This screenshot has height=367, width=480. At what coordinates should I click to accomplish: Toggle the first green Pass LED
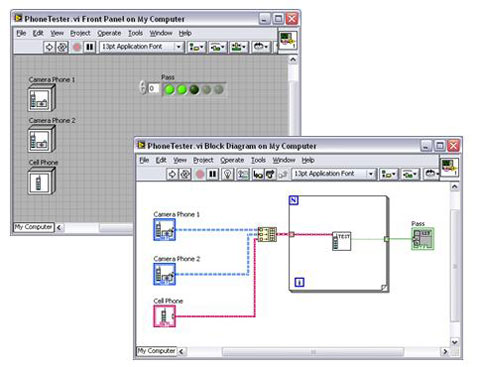pos(170,90)
